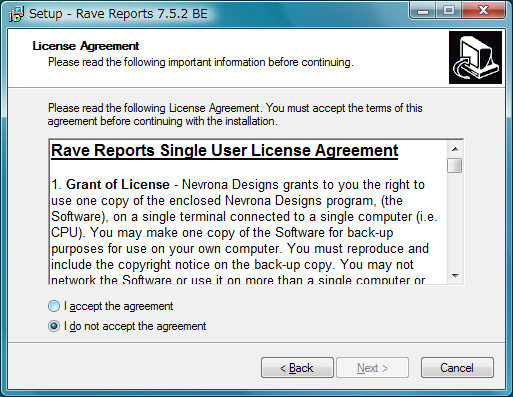This screenshot has width=513, height=397.
Task: Click the license text scrollbar thumb
Action: 455,166
